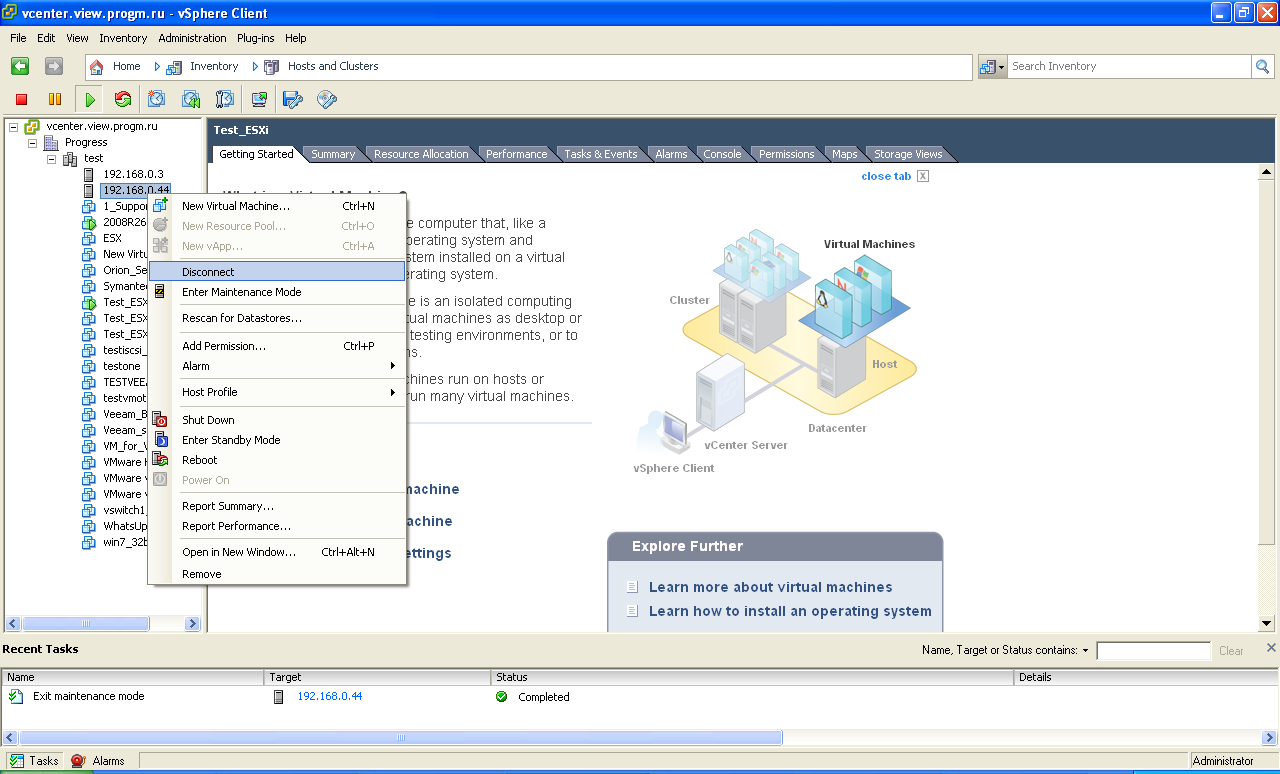This screenshot has width=1280, height=774.
Task: Click the search magnifier icon
Action: 1262,66
